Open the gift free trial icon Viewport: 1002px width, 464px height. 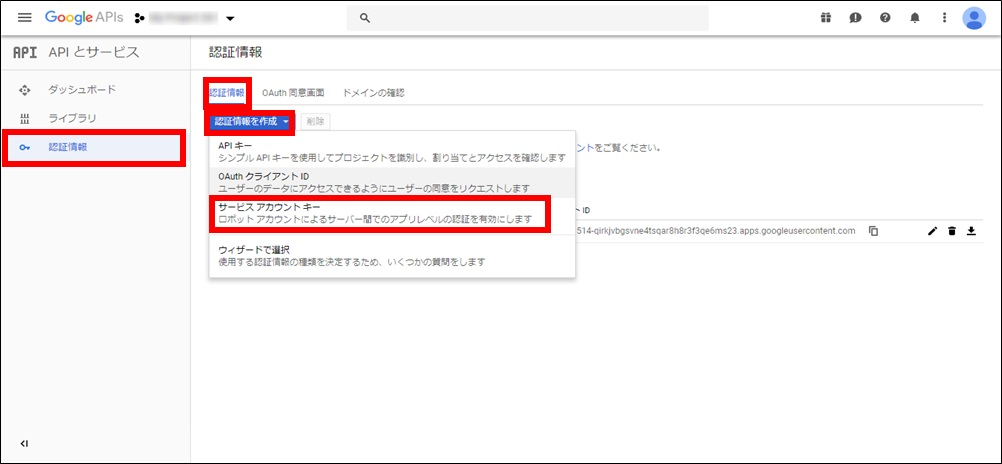click(826, 18)
